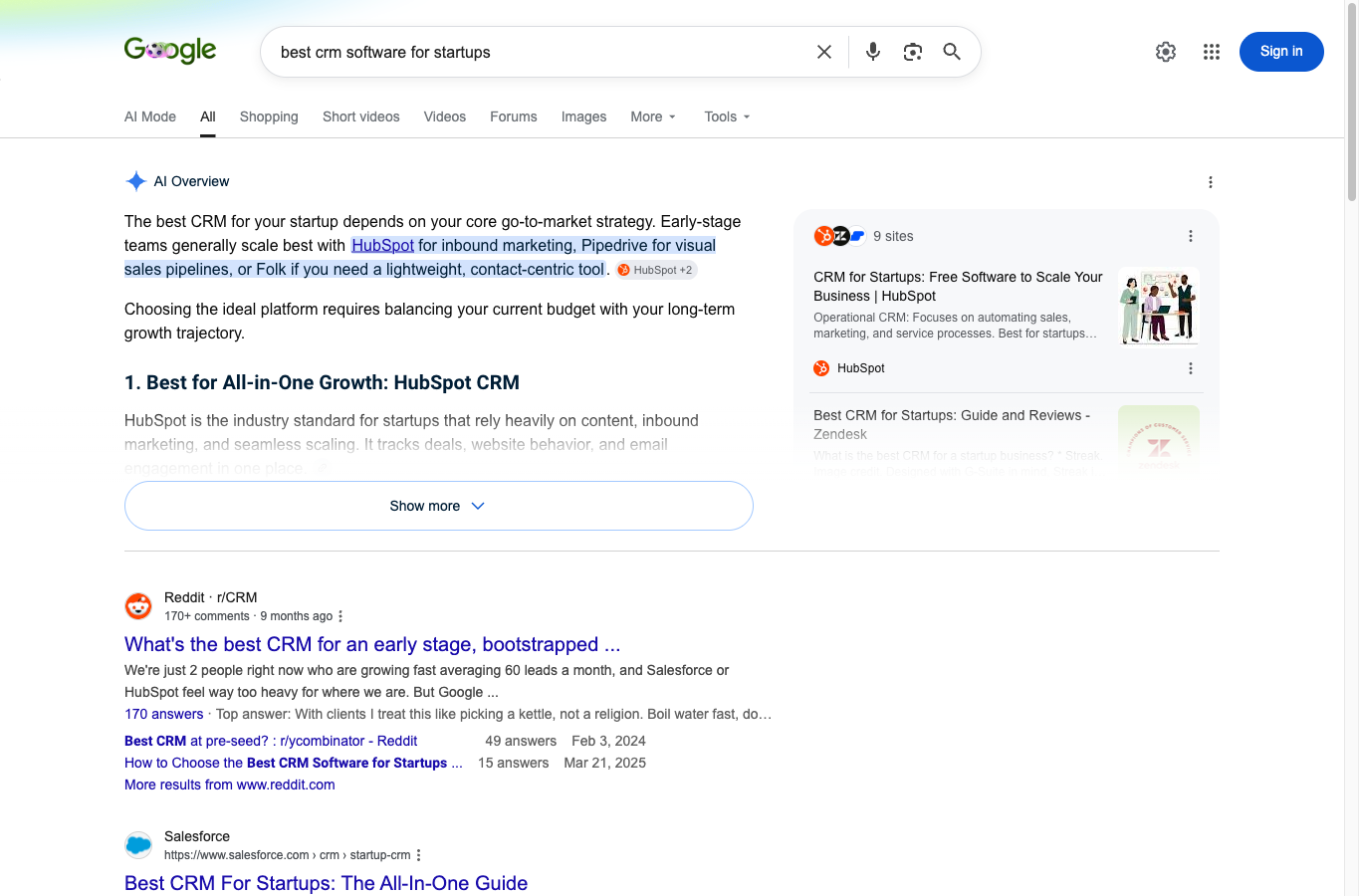The image size is (1359, 896).
Task: Click the HubSpot article thumbnail image
Action: (1159, 306)
